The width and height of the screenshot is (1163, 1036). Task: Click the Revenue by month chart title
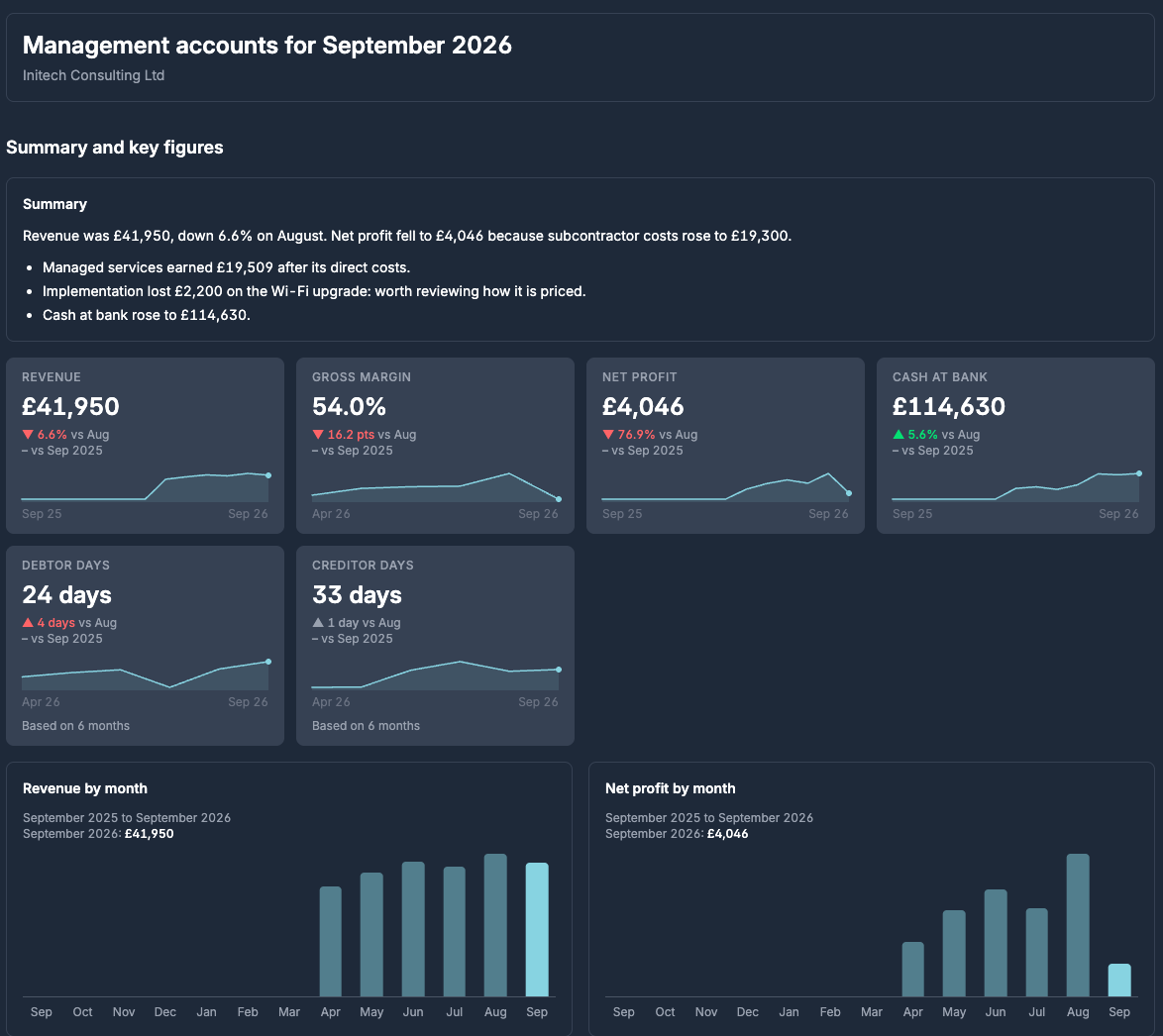click(84, 788)
